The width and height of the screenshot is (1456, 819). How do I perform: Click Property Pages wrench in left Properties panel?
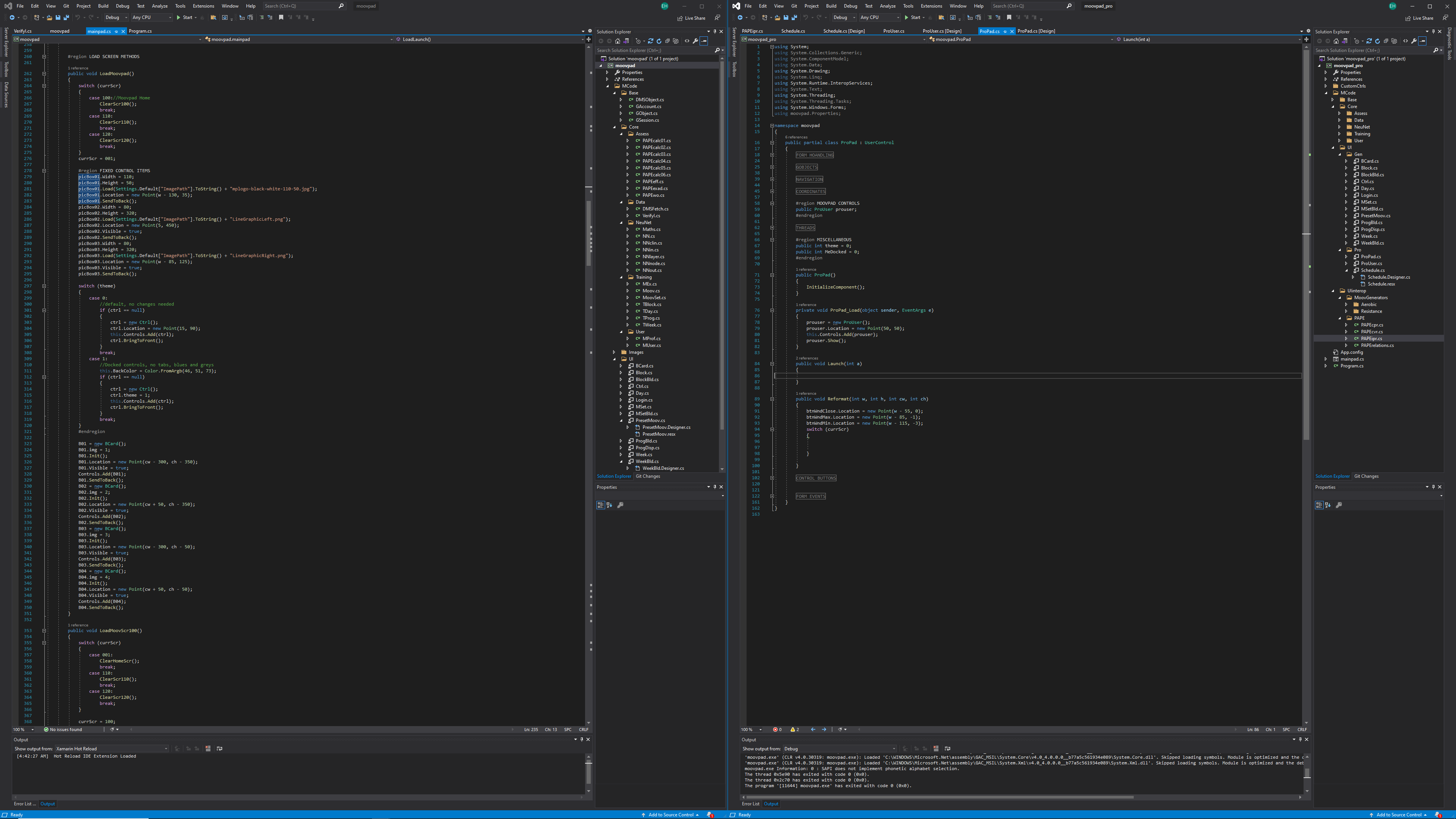click(x=620, y=505)
